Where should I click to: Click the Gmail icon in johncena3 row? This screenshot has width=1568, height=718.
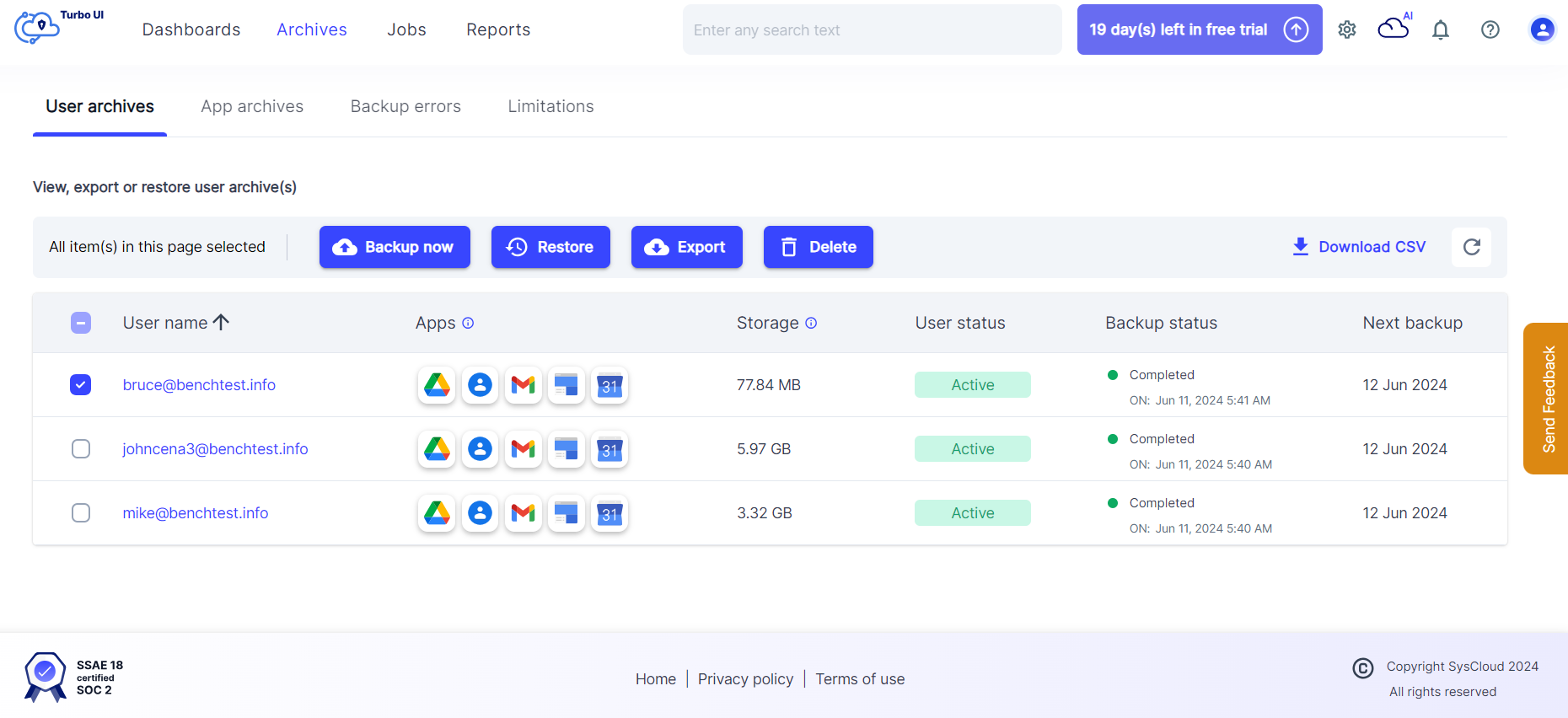pyautogui.click(x=524, y=449)
